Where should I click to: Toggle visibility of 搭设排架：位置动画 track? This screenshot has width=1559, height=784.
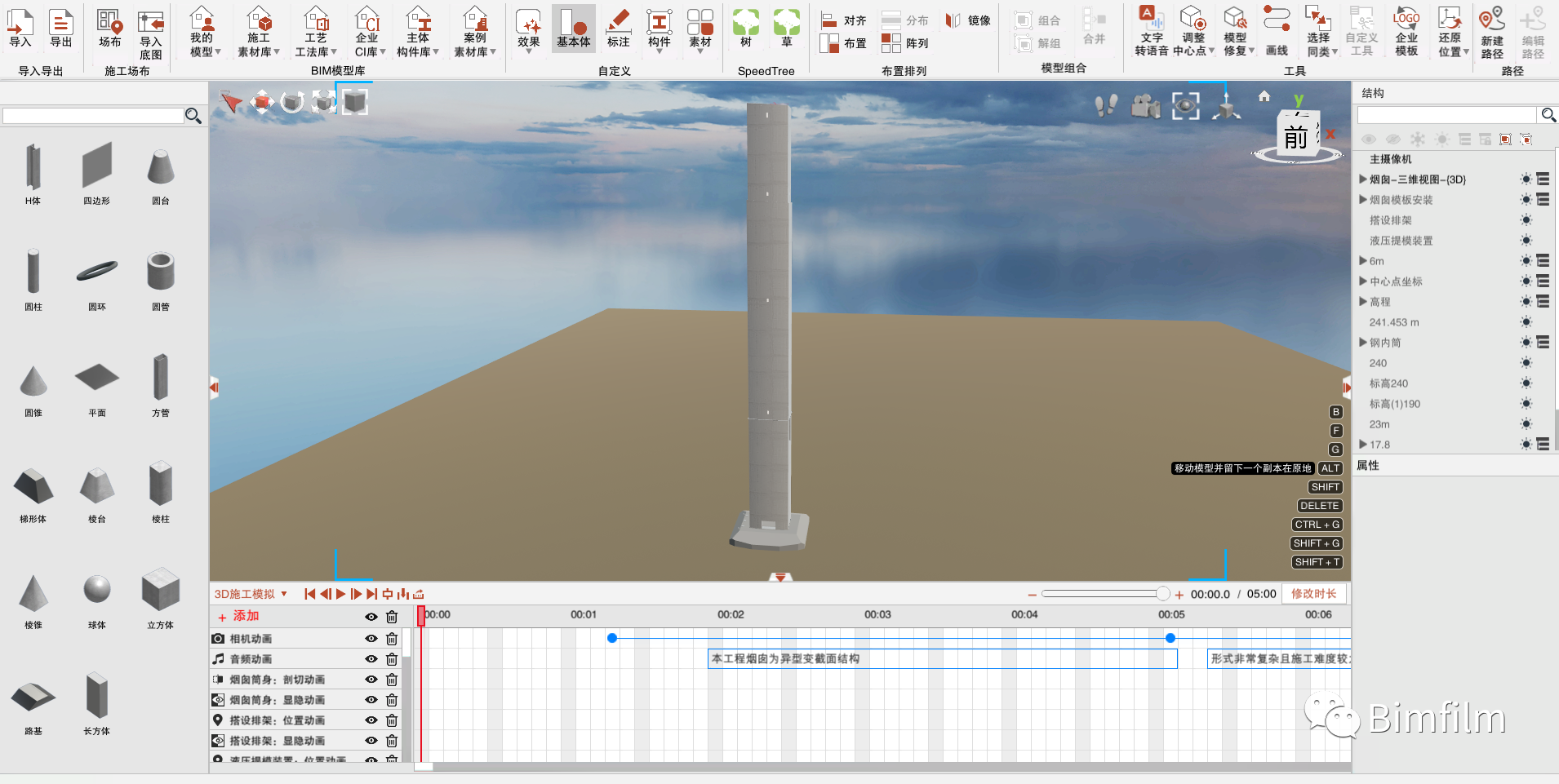371,720
